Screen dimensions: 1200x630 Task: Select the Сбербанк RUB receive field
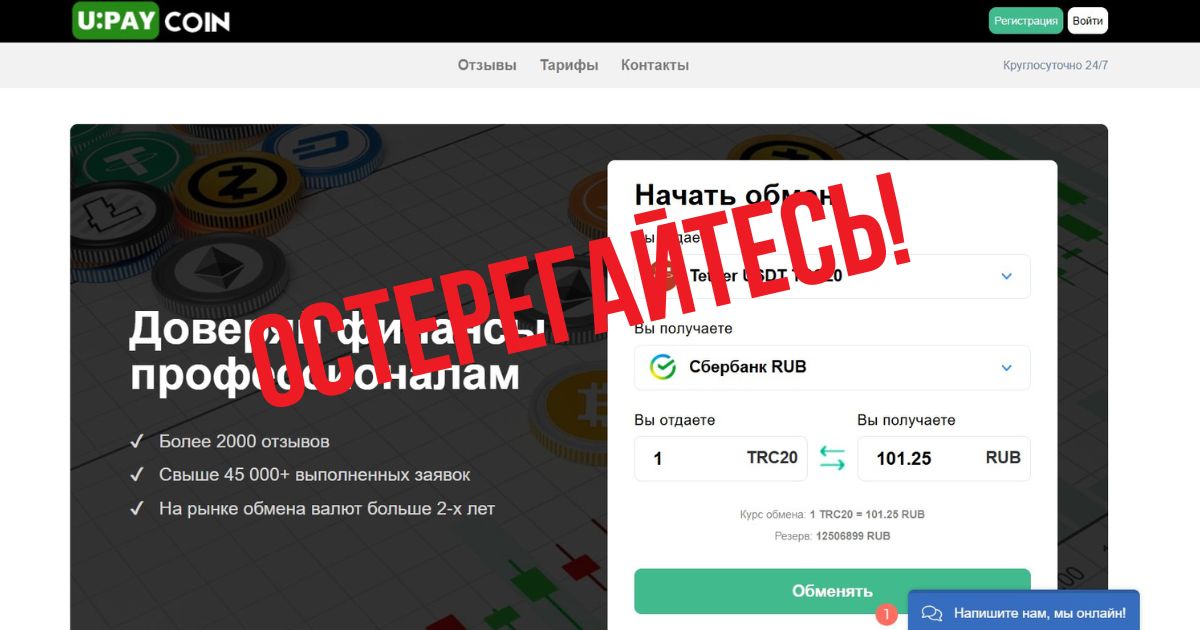pyautogui.click(x=832, y=367)
